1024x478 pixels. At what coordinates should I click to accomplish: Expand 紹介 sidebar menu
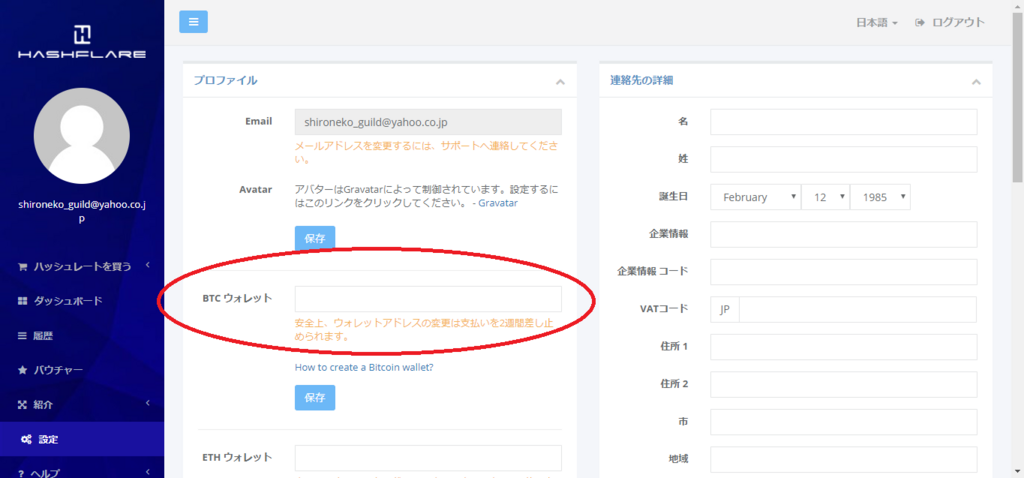[82, 405]
